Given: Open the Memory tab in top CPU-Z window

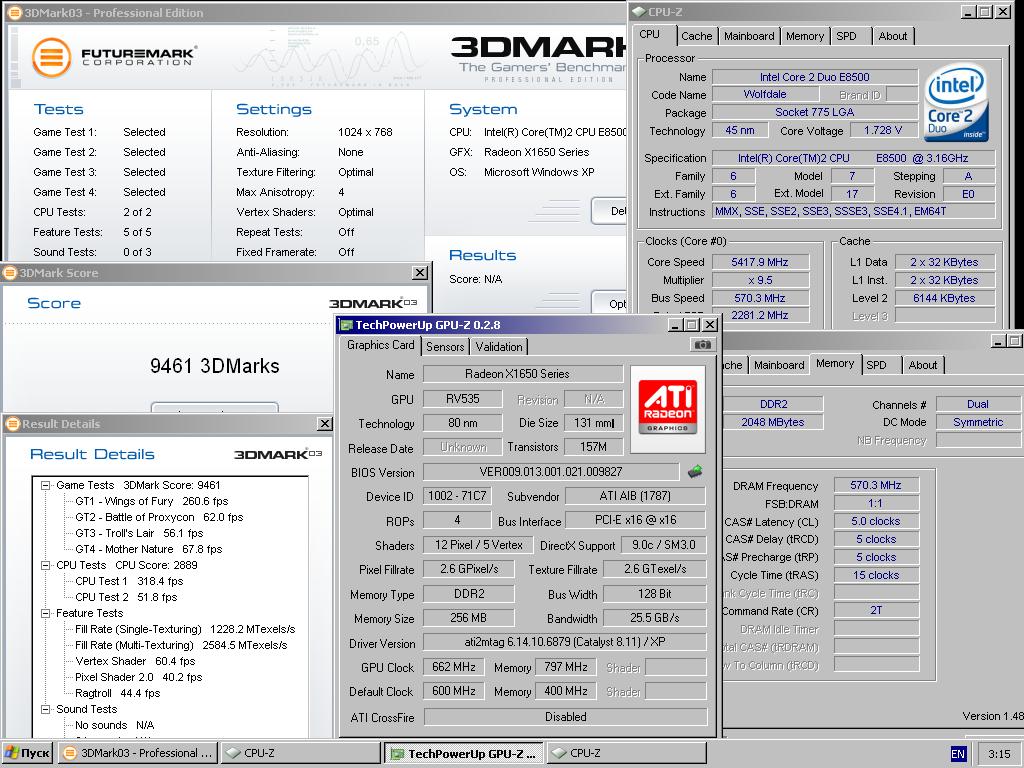Looking at the screenshot, I should (x=805, y=36).
